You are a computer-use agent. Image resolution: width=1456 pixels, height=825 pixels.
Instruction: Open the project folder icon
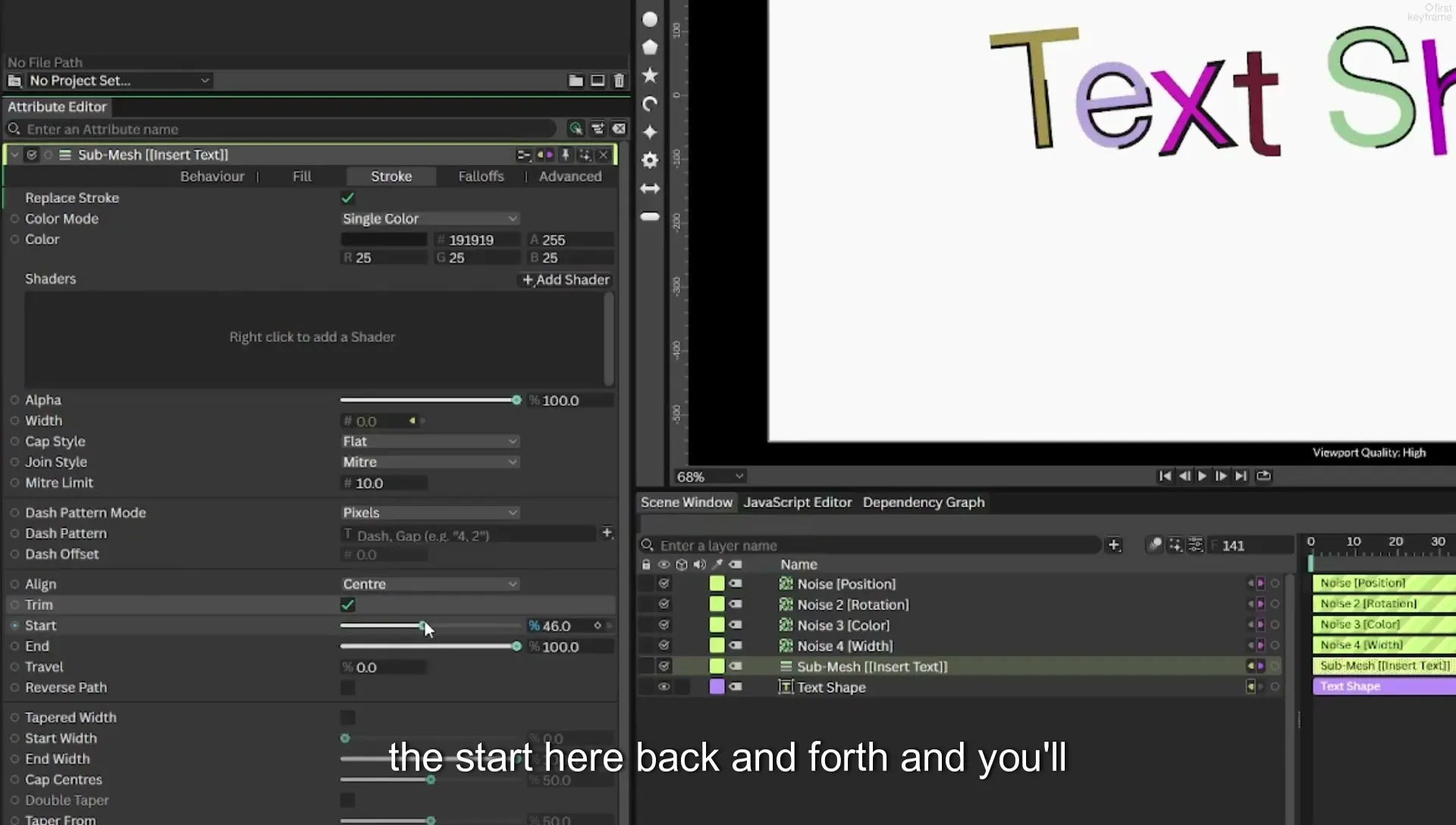pyautogui.click(x=576, y=80)
